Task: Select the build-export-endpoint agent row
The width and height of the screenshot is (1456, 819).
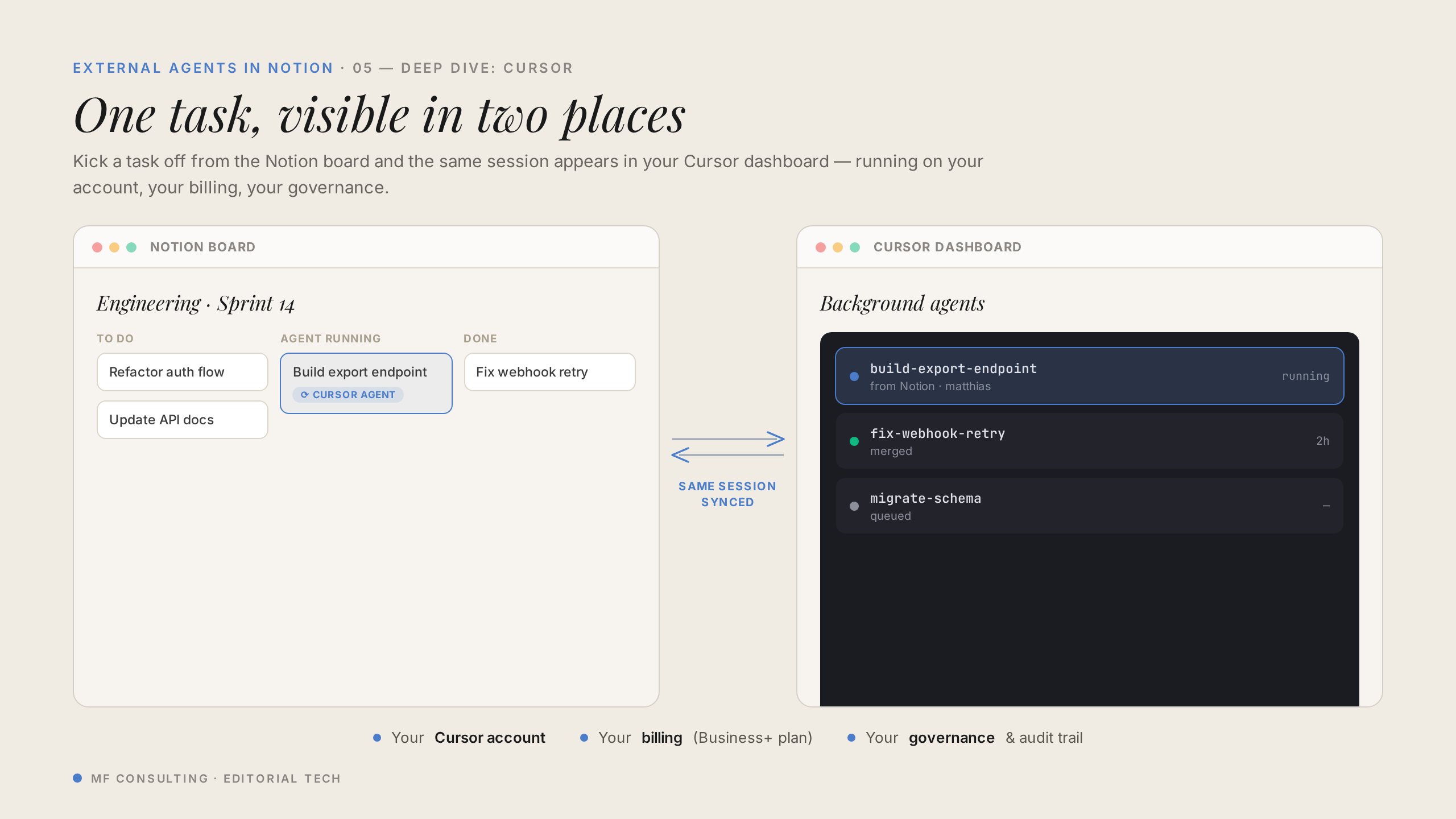Action: pyautogui.click(x=1090, y=376)
